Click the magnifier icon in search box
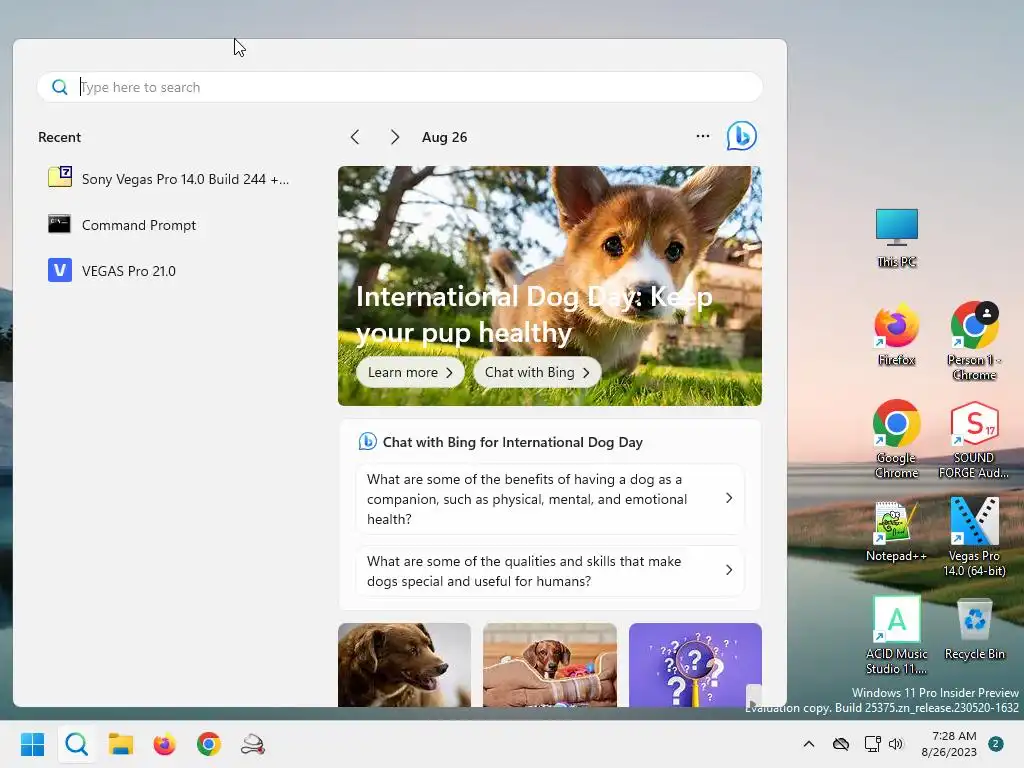The image size is (1024, 768). click(x=59, y=87)
